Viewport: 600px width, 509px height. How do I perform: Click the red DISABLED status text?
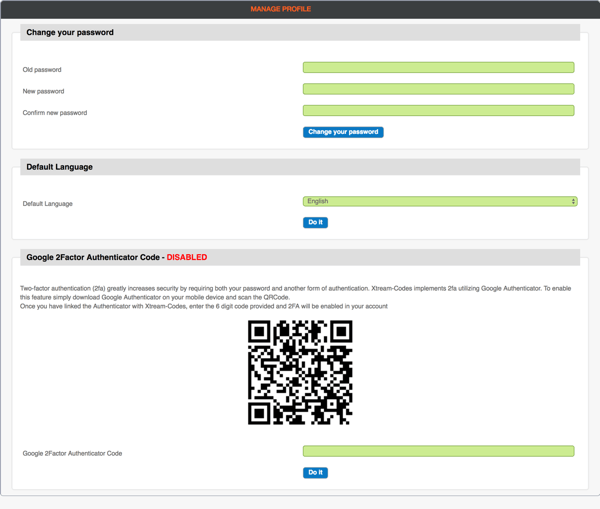[187, 257]
